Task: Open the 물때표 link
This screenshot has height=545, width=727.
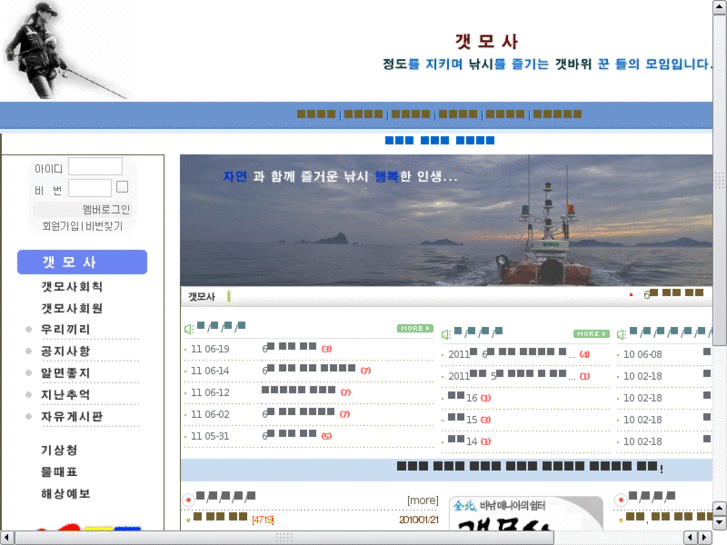Action: (59, 472)
